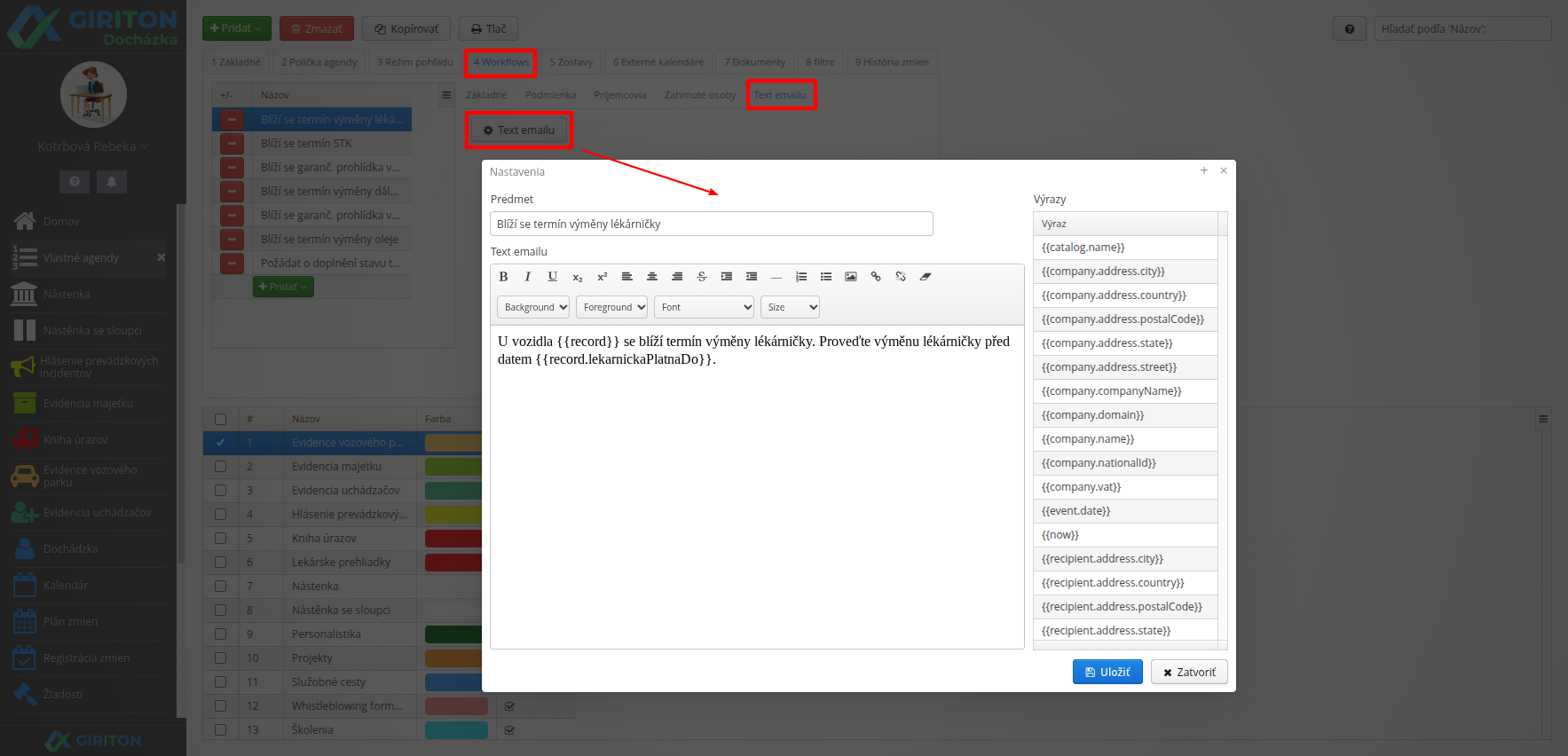The image size is (1568, 756).
Task: Click Kopírovať button
Action: (406, 28)
